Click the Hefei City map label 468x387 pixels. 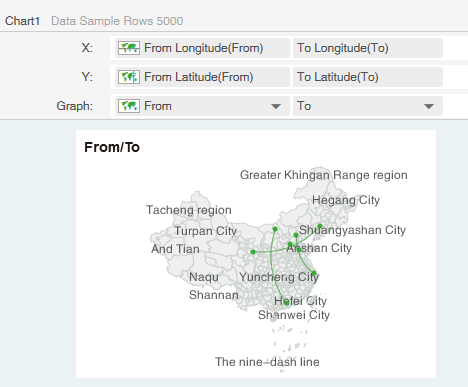[x=300, y=301]
